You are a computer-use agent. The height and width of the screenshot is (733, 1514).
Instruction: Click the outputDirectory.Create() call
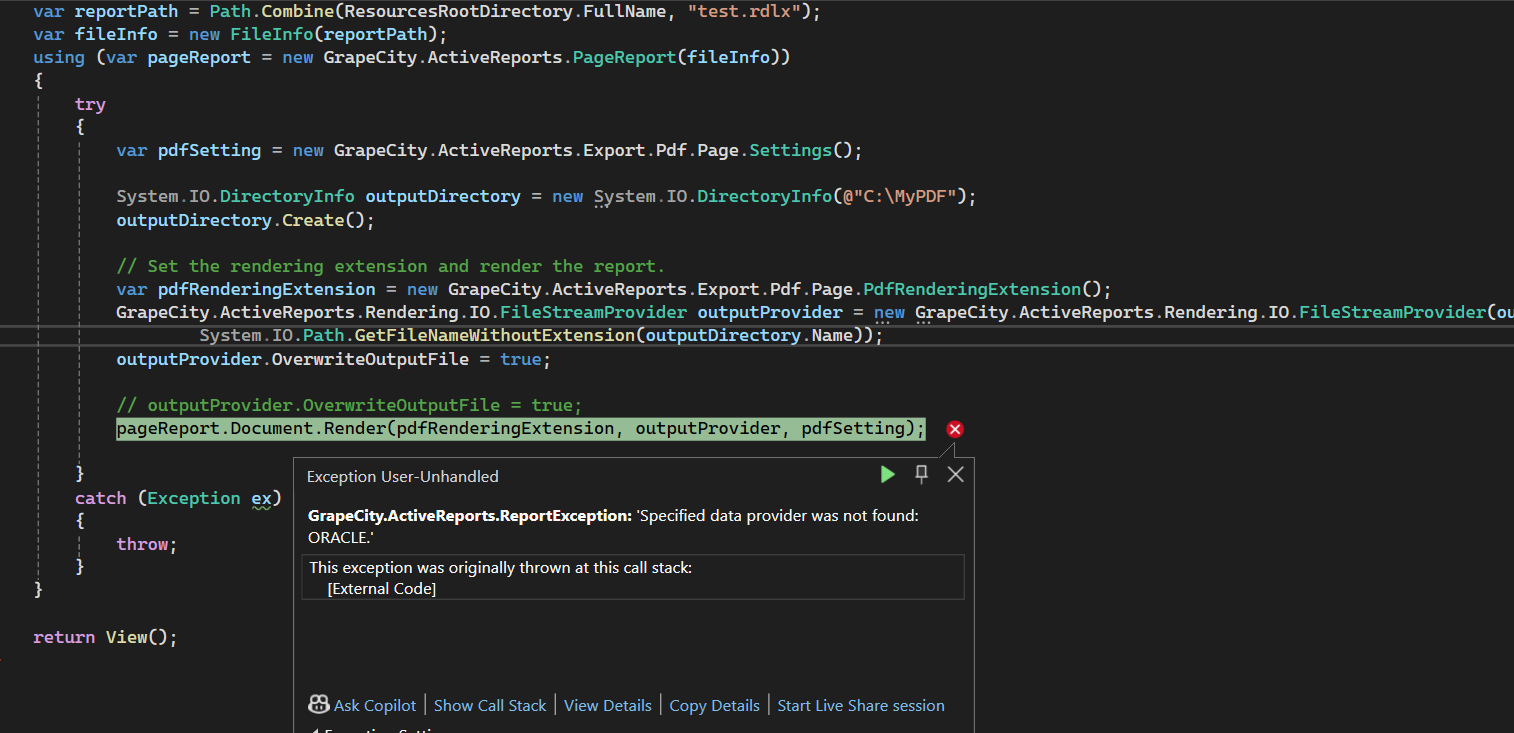(245, 220)
